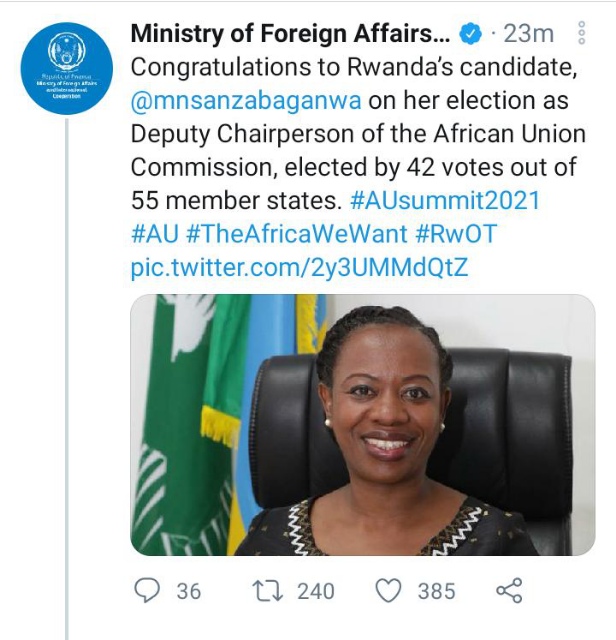Open the #AUsummit2021 hashtag
Screen dimensions: 616x640
[445, 200]
